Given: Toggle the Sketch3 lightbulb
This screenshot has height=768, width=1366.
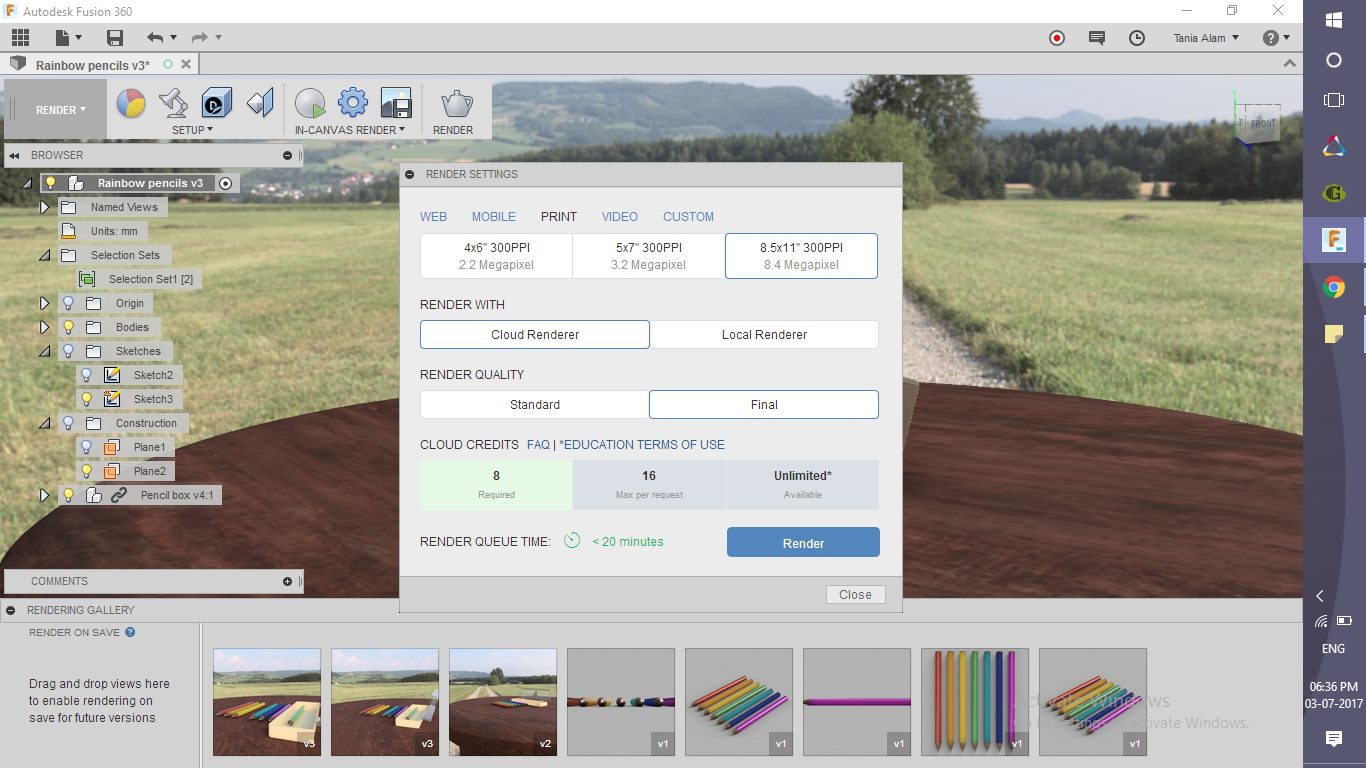Looking at the screenshot, I should (x=87, y=399).
